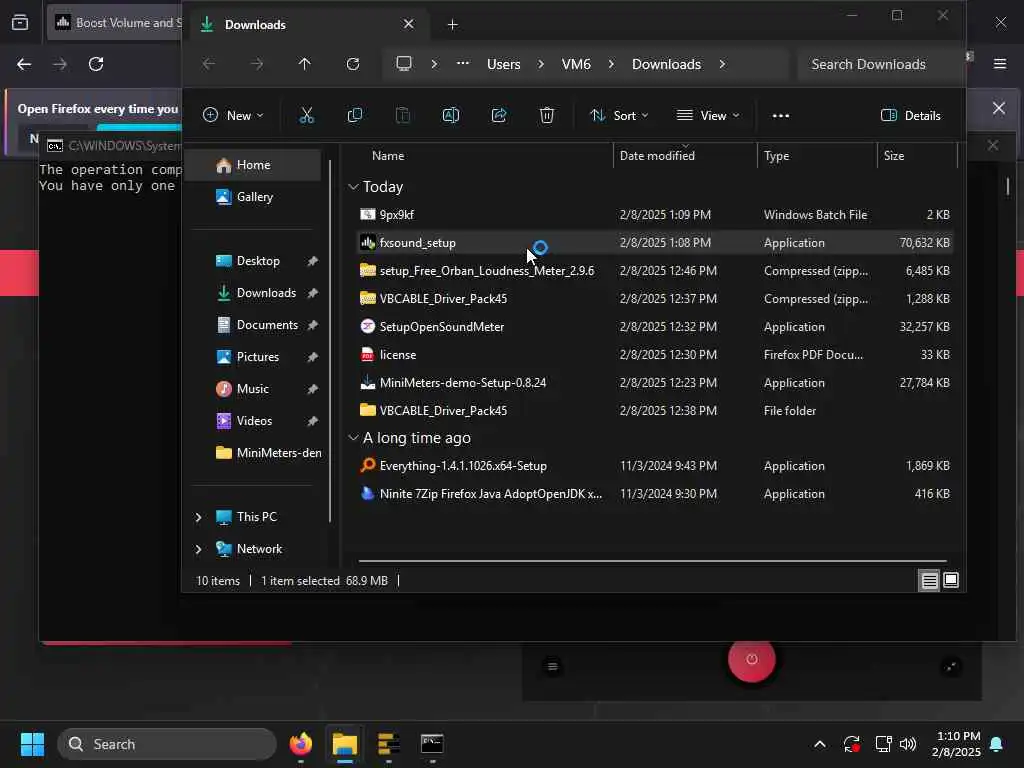Screen dimensions: 1024x768
Task: Switch to large thumbnails view icon
Action: click(951, 581)
